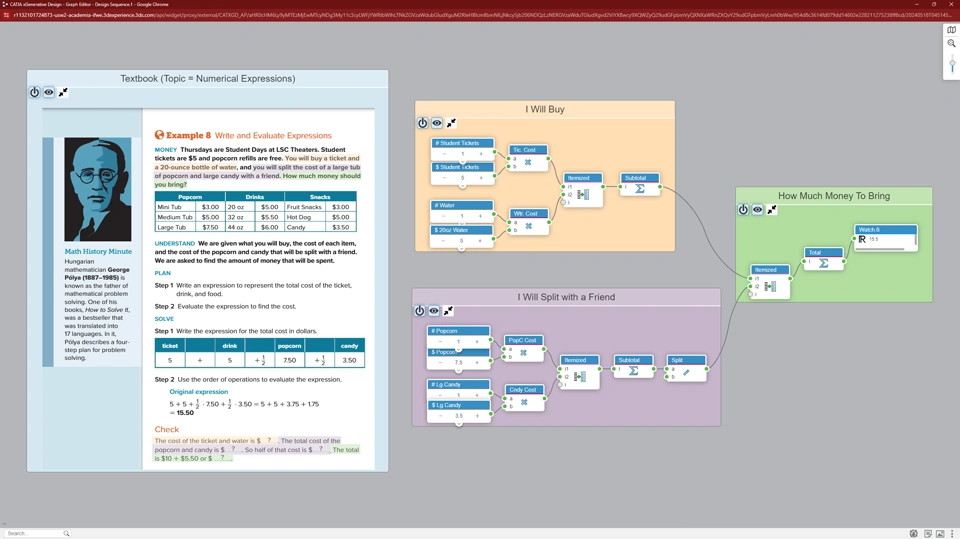Screen dimensions: 960x539
Task: Toggle power button of I Will Split with a Friend group
Action: click(x=419, y=311)
